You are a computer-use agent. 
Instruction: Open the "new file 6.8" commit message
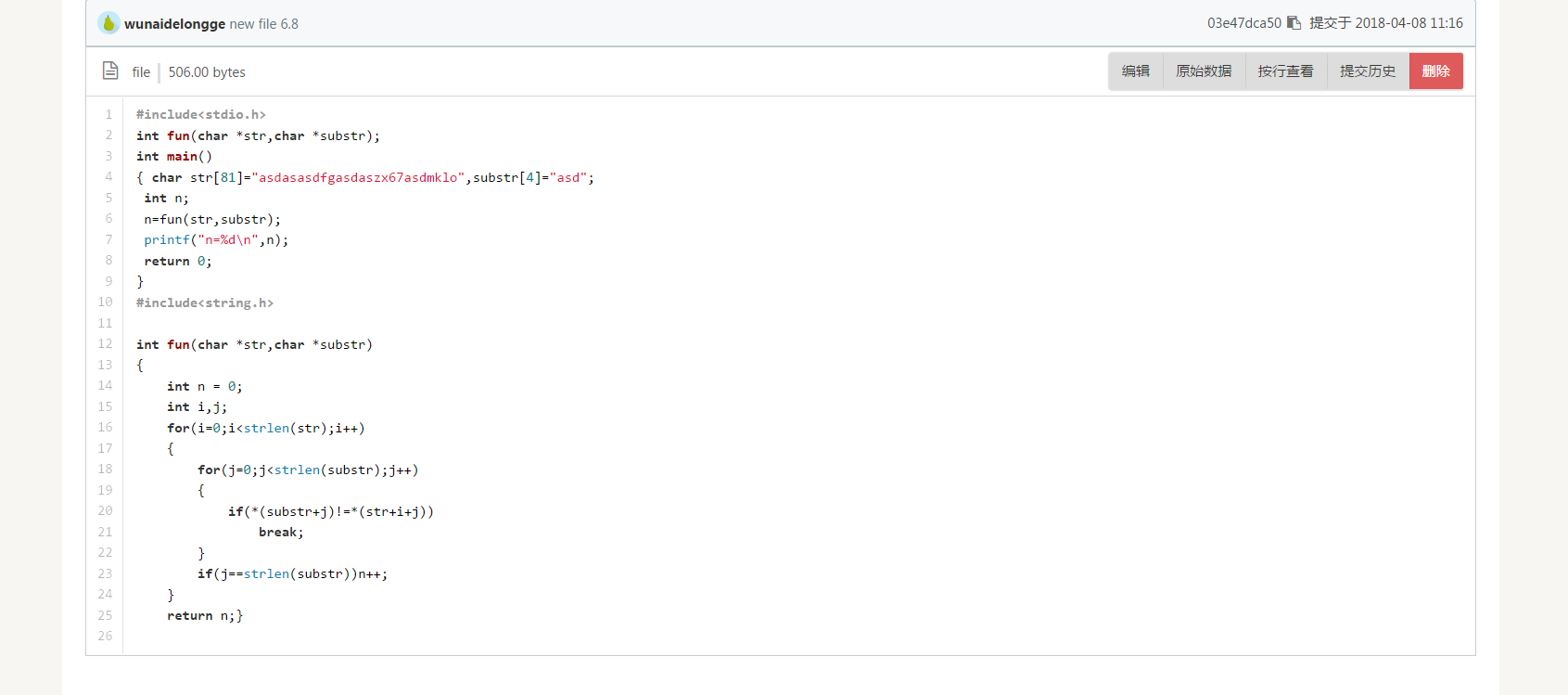(x=264, y=24)
